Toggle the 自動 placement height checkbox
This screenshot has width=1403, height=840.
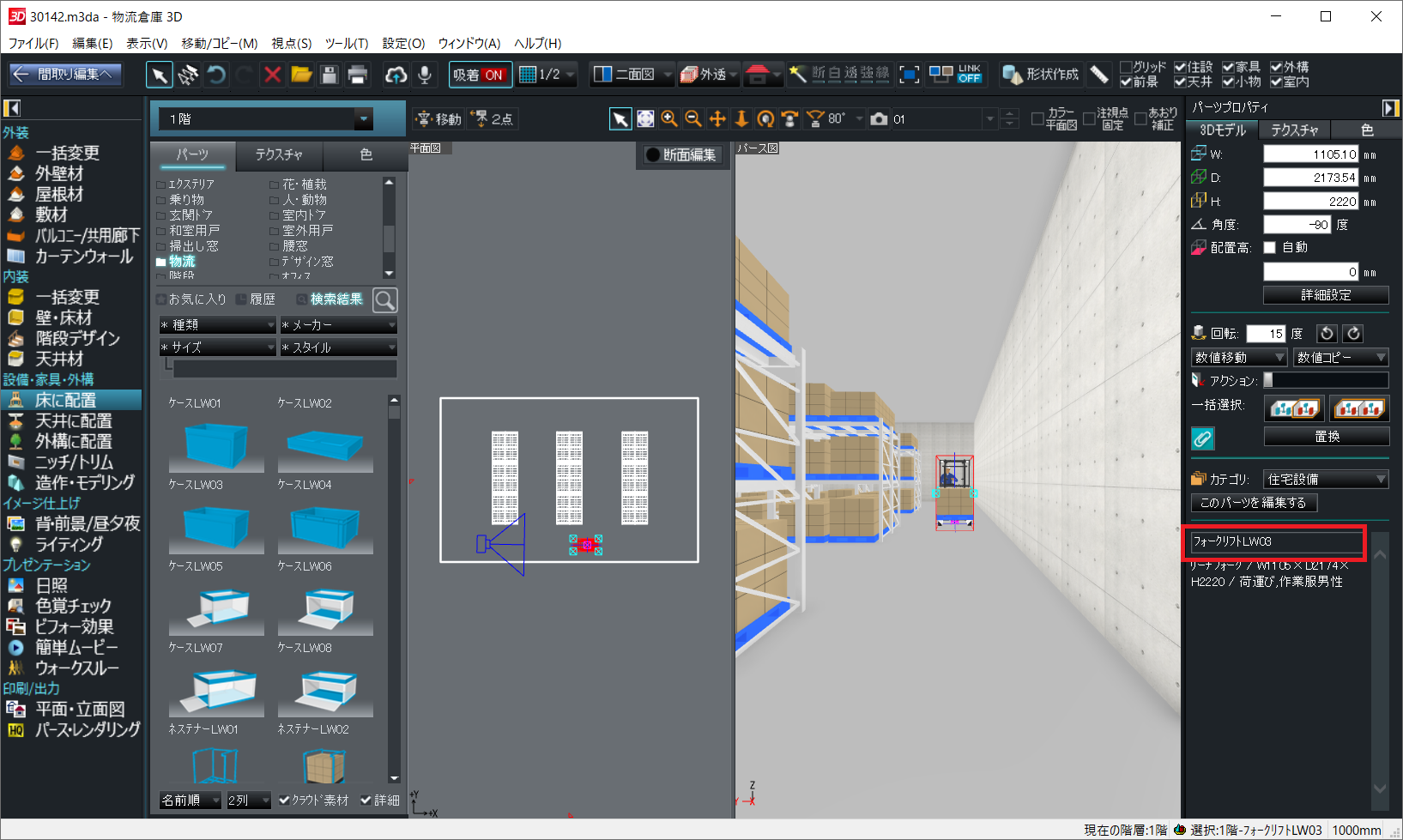(x=1270, y=248)
